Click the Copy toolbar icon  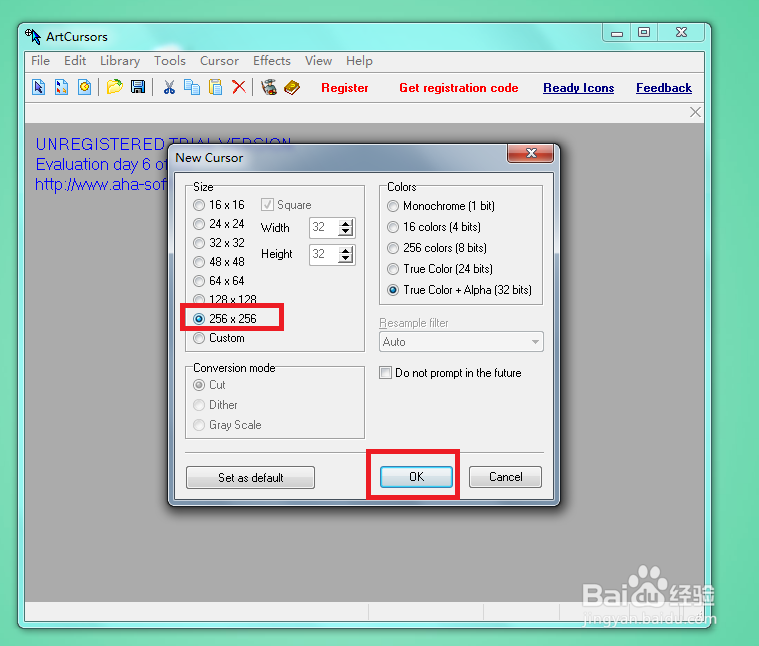click(192, 87)
